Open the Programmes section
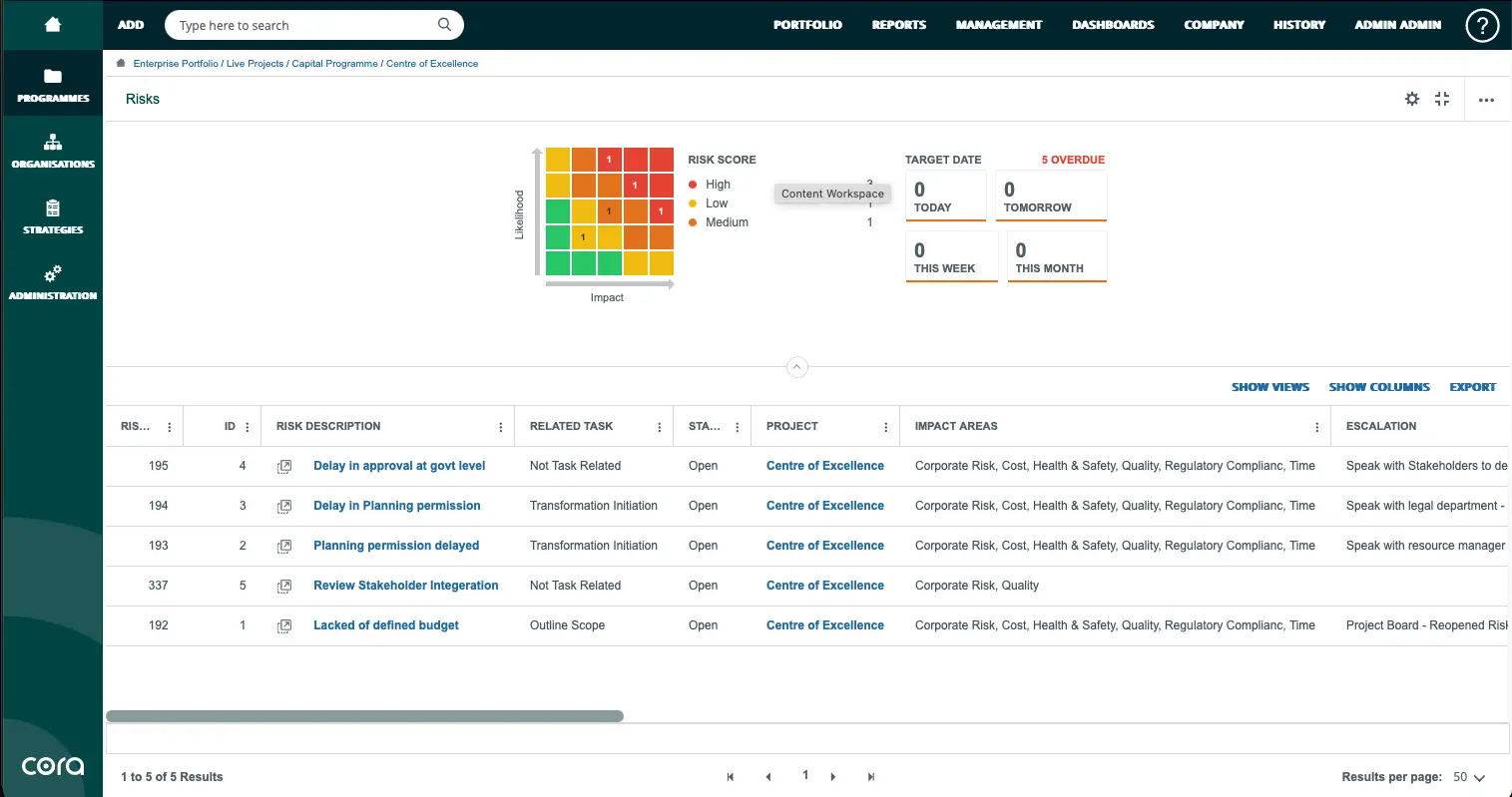This screenshot has height=797, width=1512. tap(53, 86)
